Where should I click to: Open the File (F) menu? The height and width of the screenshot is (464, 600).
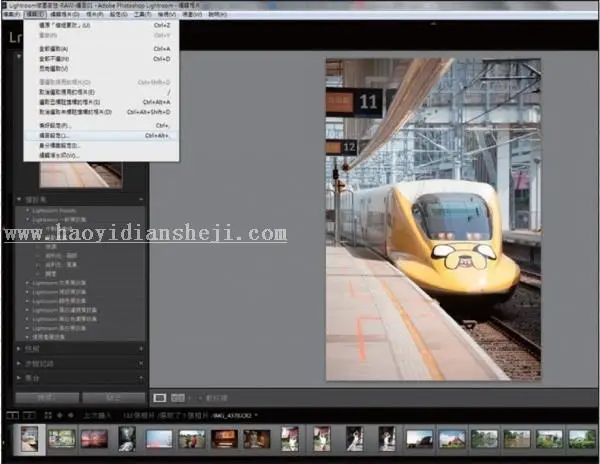coord(12,14)
